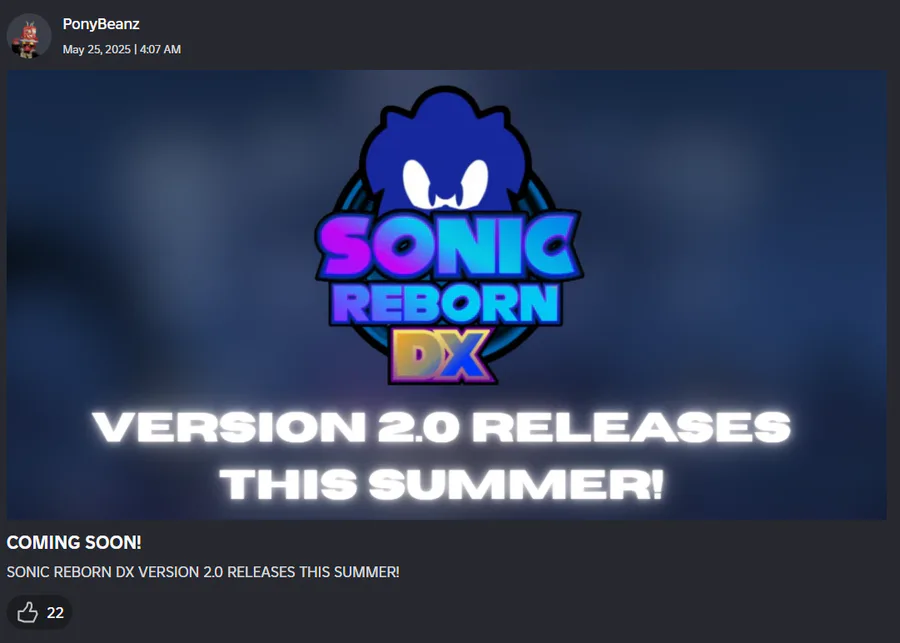Click the thumbs-up like icon
The width and height of the screenshot is (900, 643).
(x=27, y=613)
